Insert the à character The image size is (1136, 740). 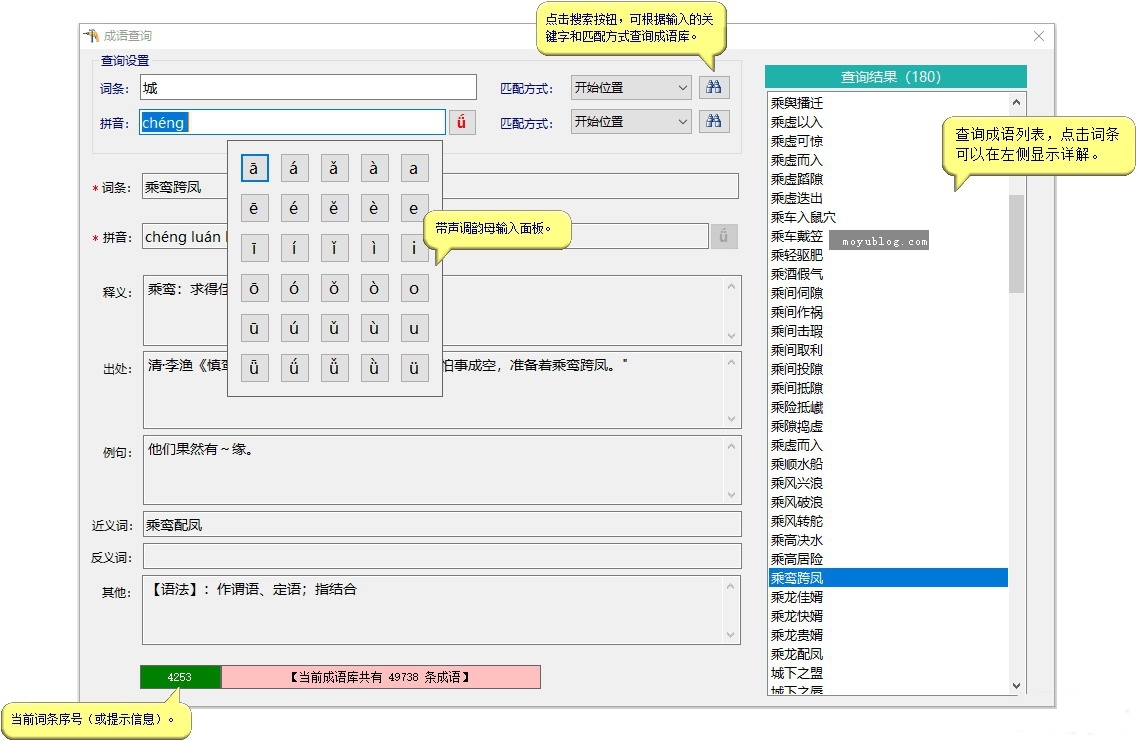point(374,168)
